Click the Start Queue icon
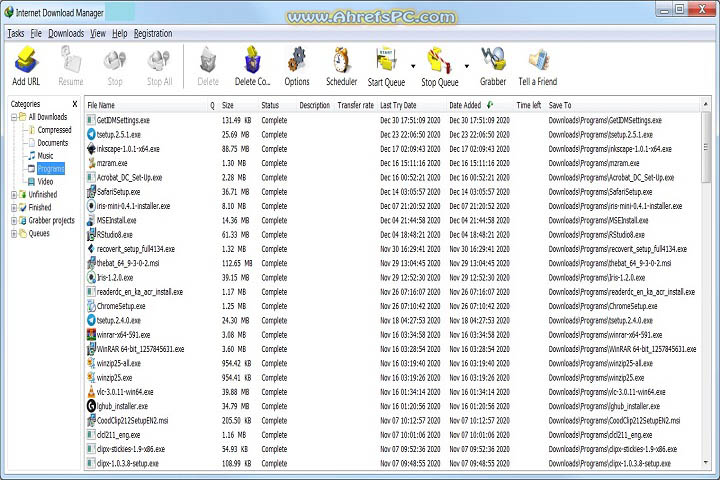 (x=386, y=60)
